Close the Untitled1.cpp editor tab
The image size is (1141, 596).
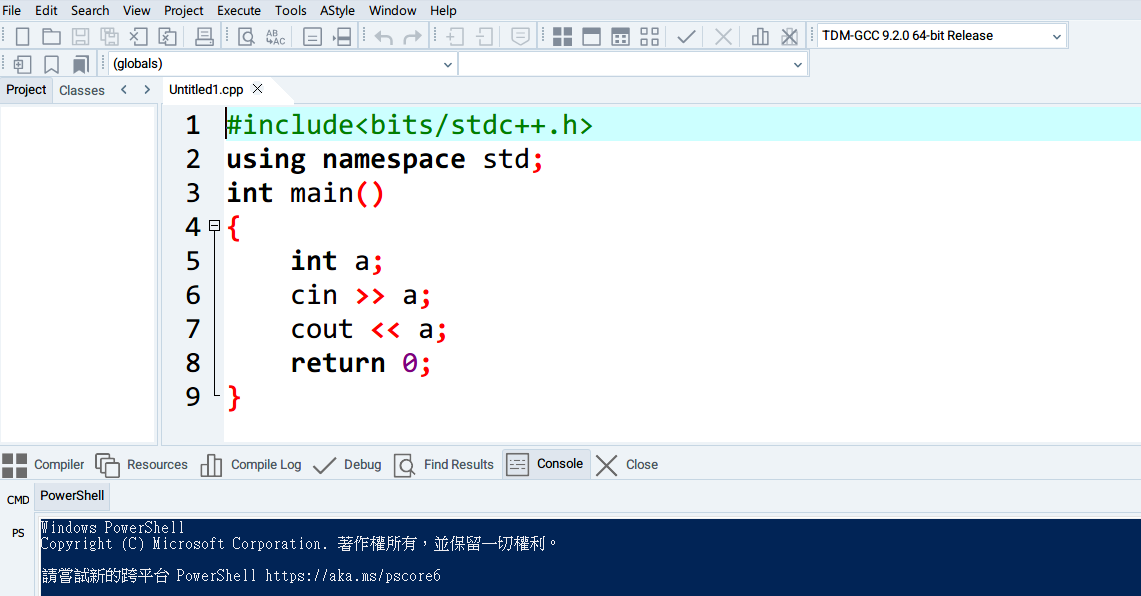pos(257,89)
